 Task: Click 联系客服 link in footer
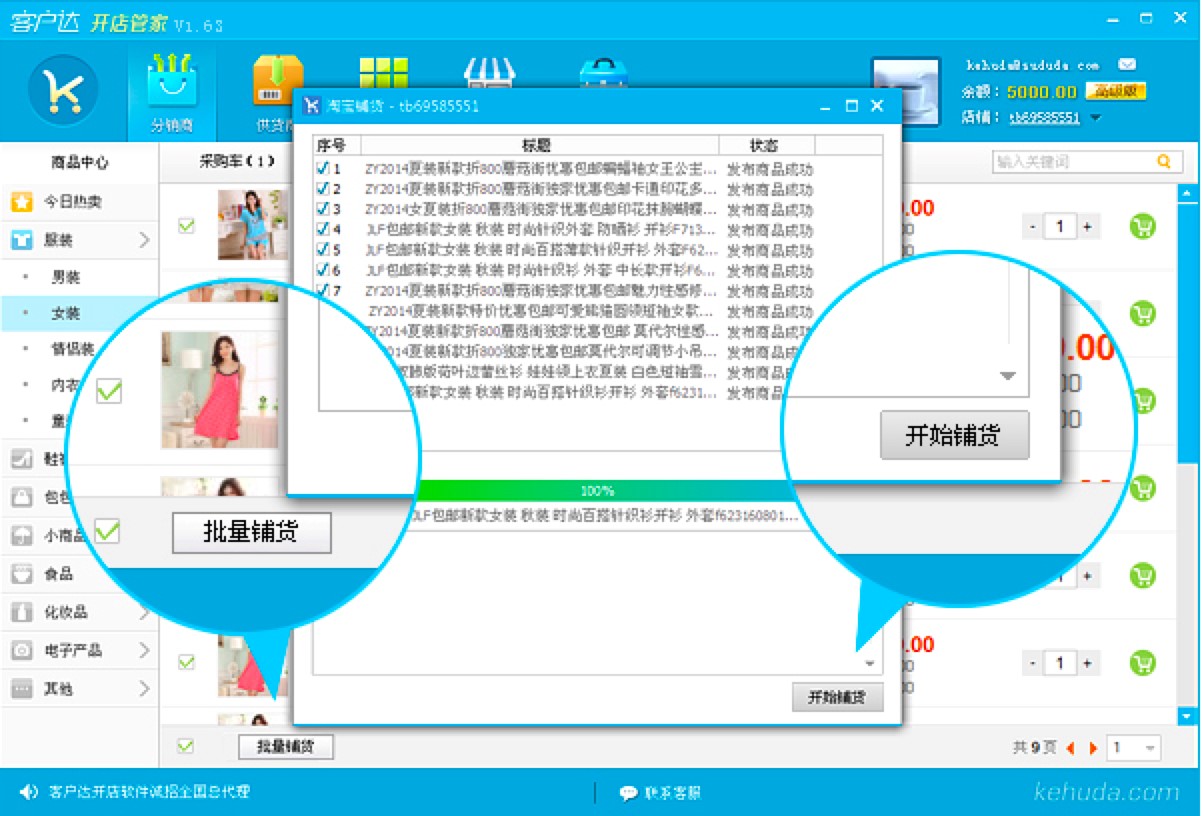673,793
